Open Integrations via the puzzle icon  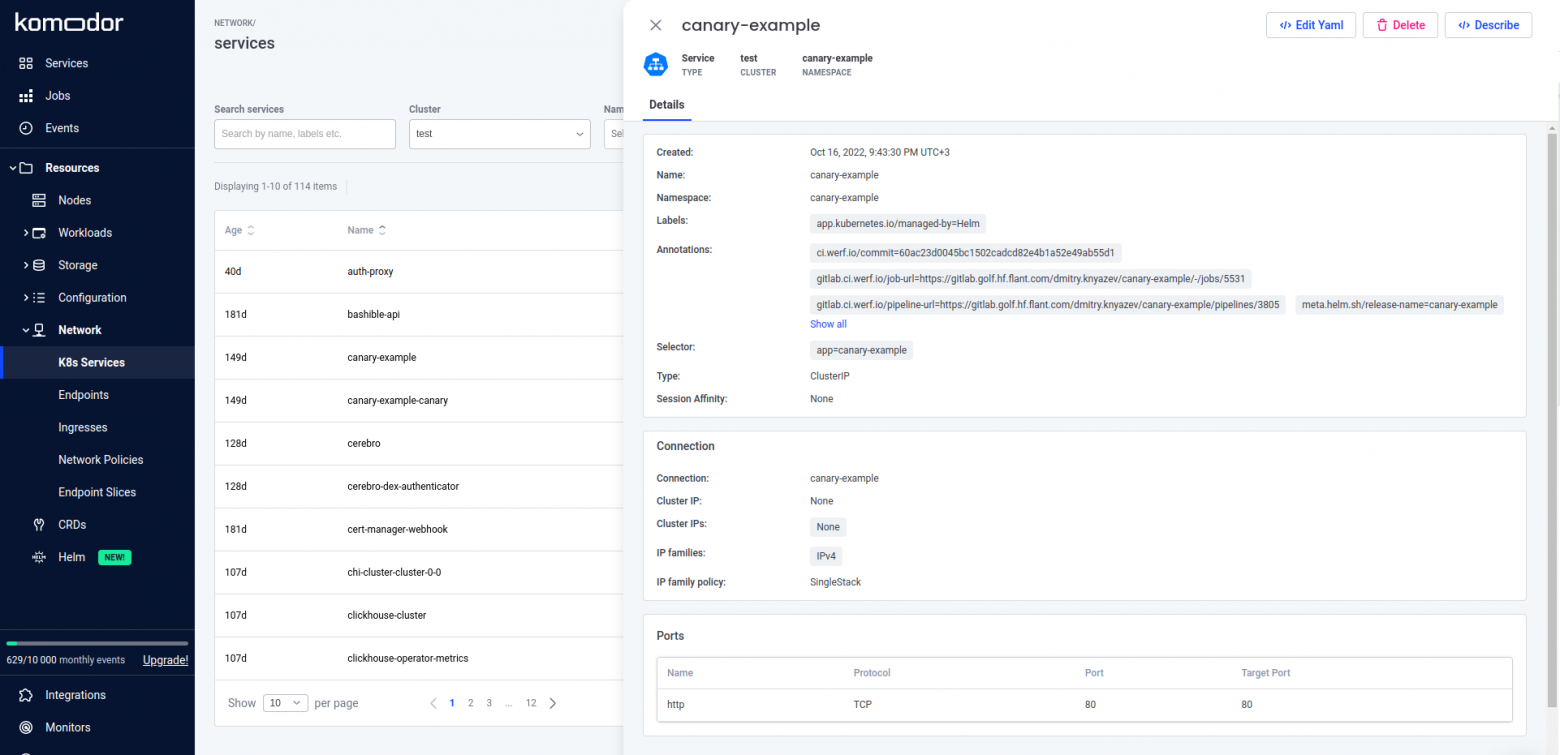point(26,695)
